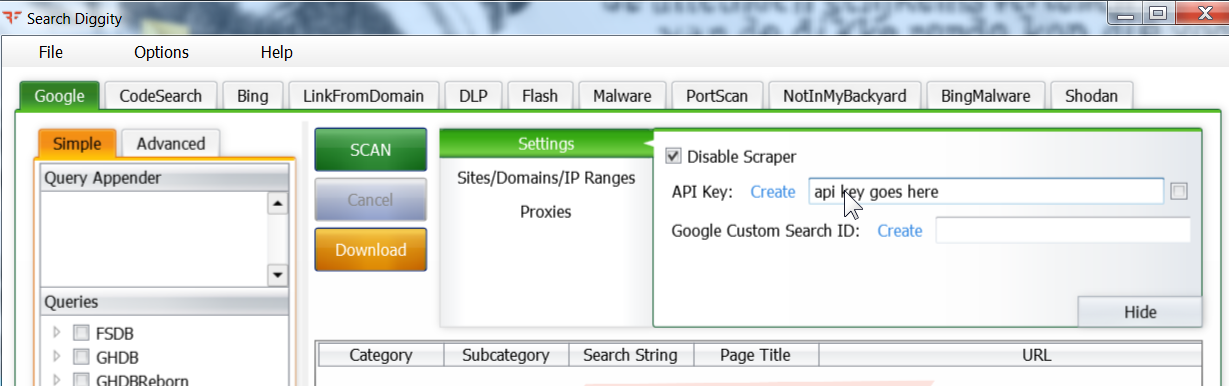Viewport: 1229px width, 386px height.
Task: Check the FSDB query checkbox
Action: (81, 334)
